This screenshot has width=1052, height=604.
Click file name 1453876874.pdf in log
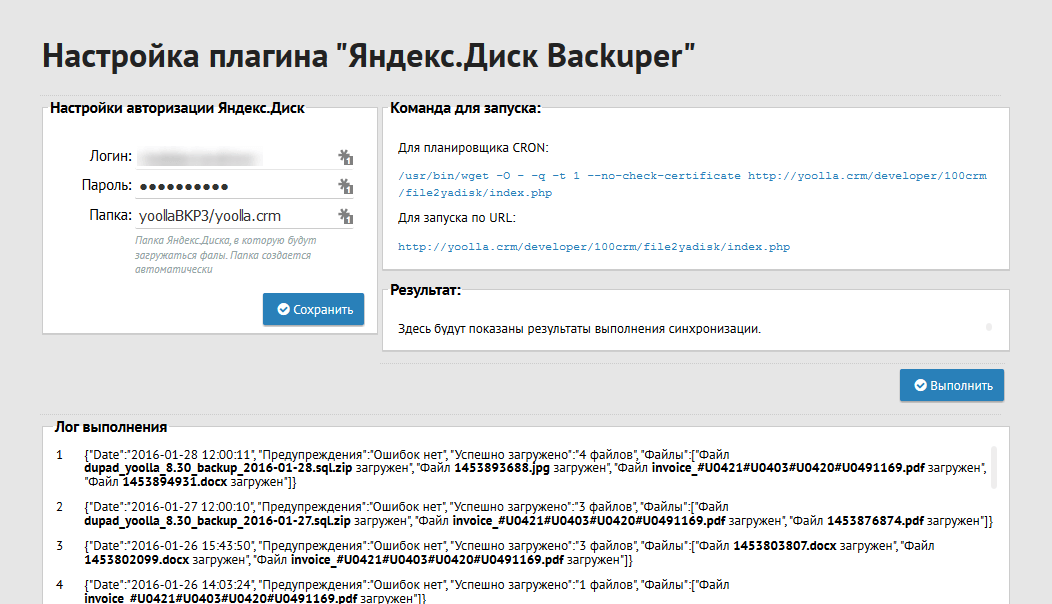point(876,521)
